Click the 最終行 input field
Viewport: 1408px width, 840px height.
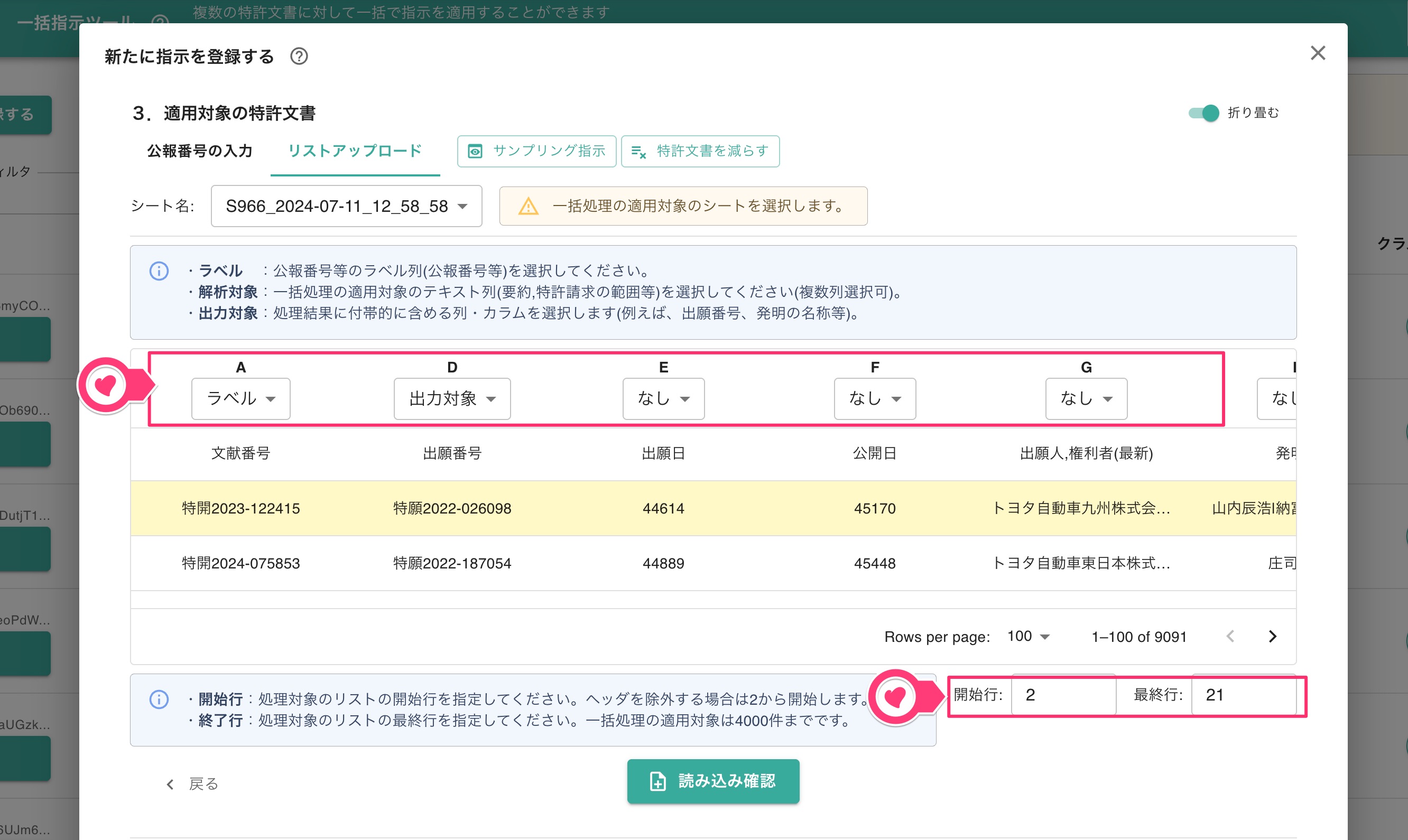point(1243,695)
